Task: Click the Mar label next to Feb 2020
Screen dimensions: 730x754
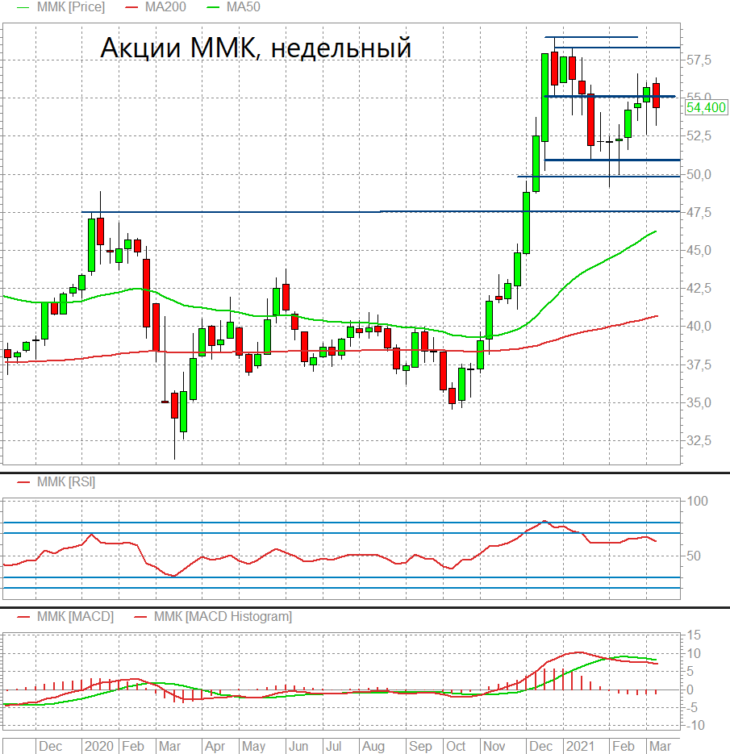Action: point(169,746)
